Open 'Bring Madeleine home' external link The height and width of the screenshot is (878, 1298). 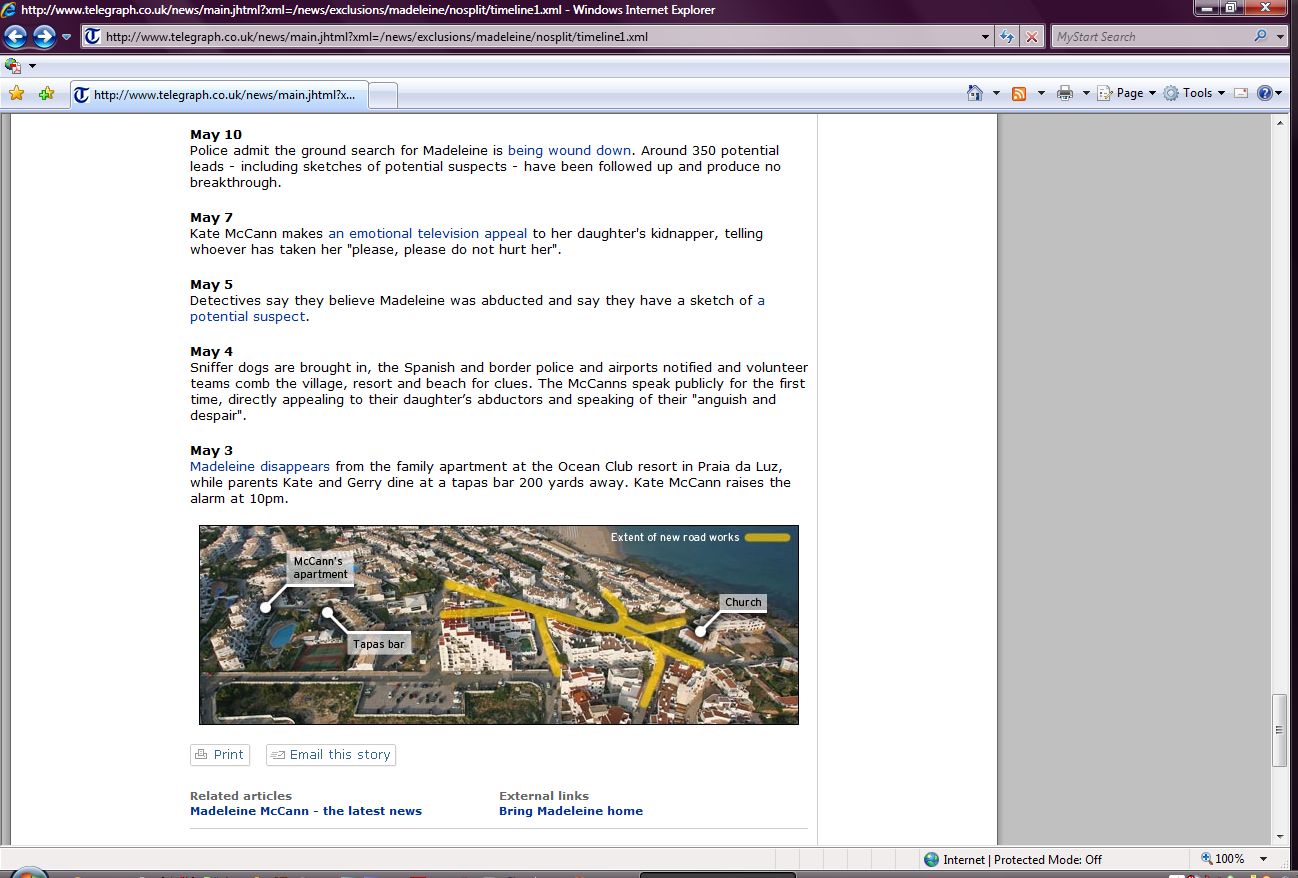570,811
